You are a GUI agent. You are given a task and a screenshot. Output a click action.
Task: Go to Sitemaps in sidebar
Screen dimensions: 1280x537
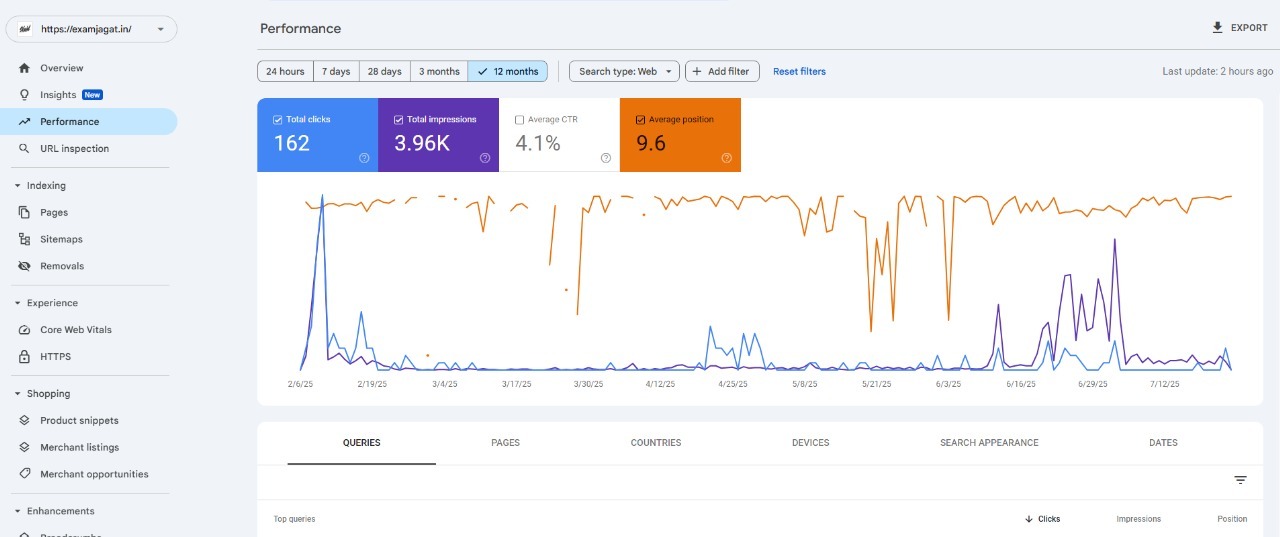61,240
